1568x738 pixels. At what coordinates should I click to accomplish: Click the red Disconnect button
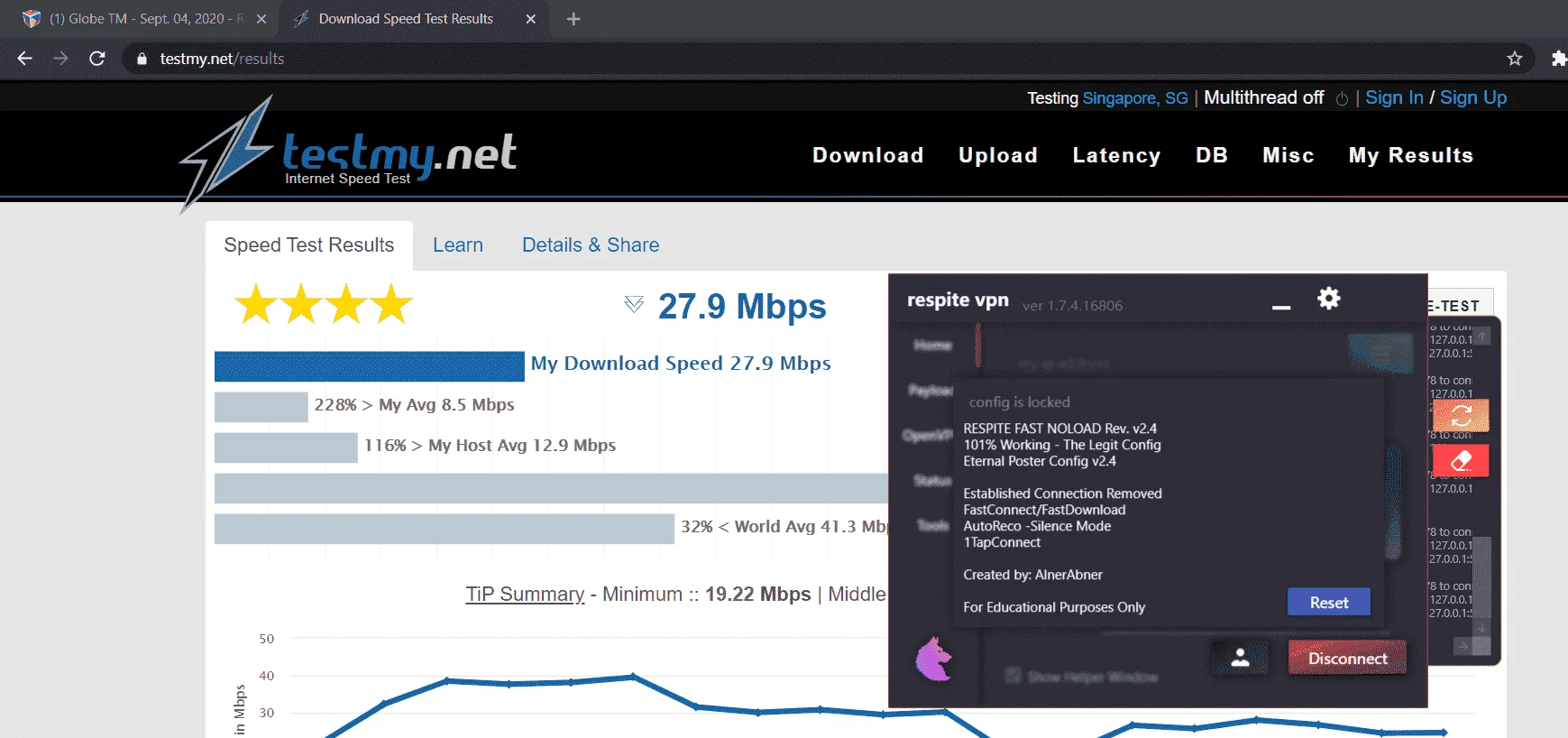1348,659
